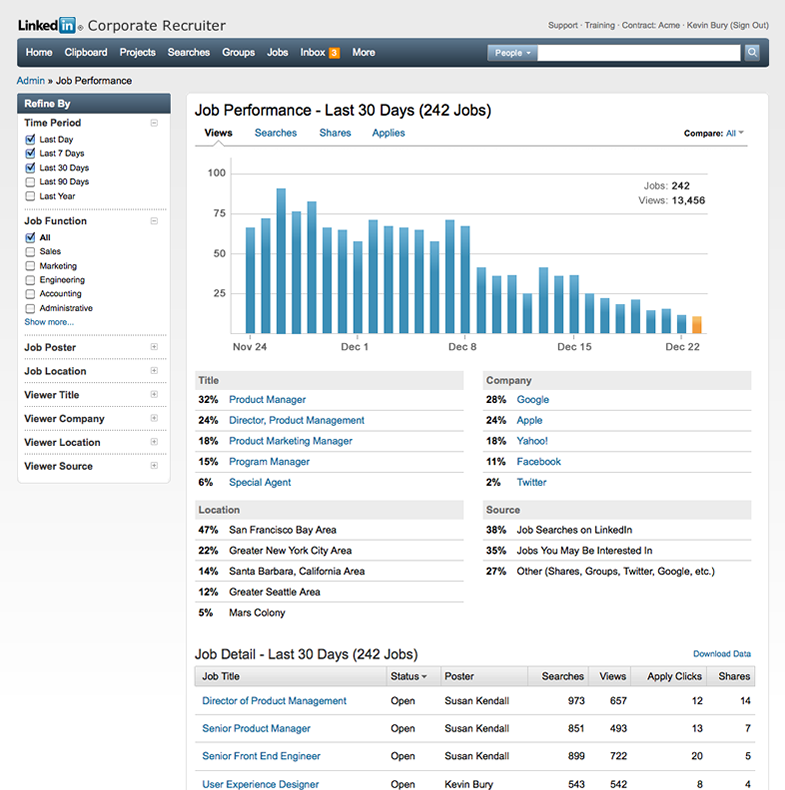Check the Accounting job function

[30, 294]
